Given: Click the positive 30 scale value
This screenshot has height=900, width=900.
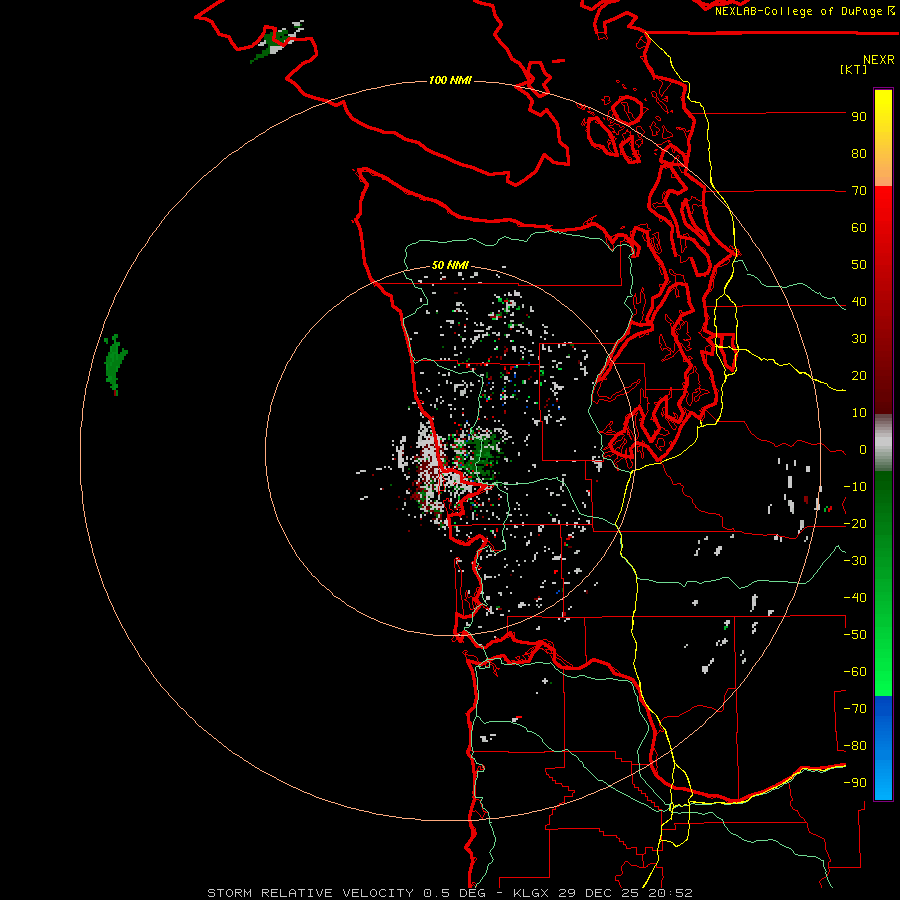Looking at the screenshot, I should point(859,339).
